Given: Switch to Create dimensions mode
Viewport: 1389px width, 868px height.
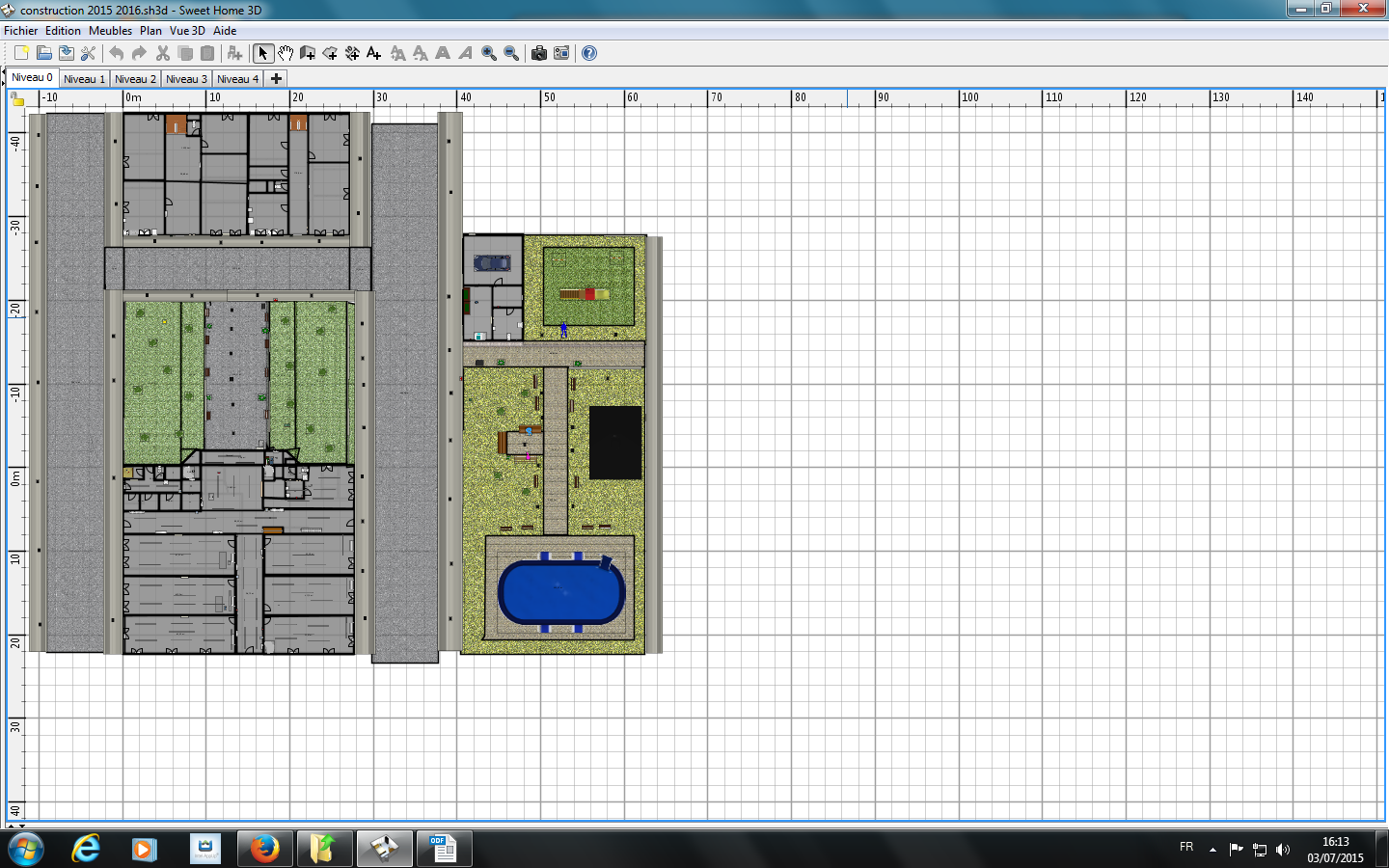Looking at the screenshot, I should [352, 53].
